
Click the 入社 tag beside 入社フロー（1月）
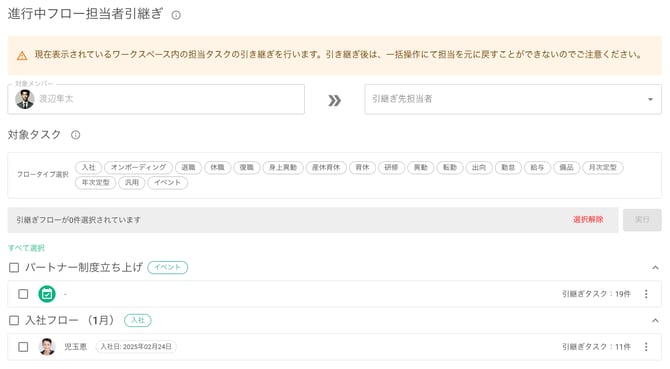click(x=138, y=320)
